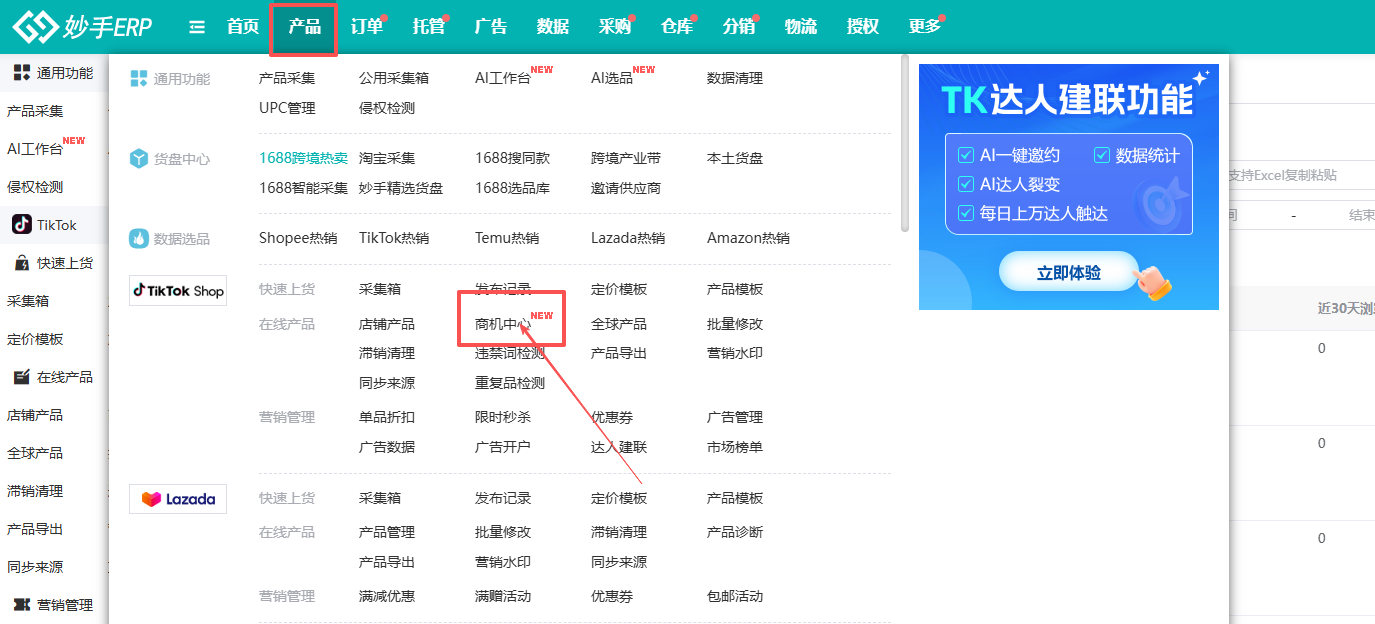Open UPC管理 in the menu
The height and width of the screenshot is (624, 1375).
(x=287, y=108)
